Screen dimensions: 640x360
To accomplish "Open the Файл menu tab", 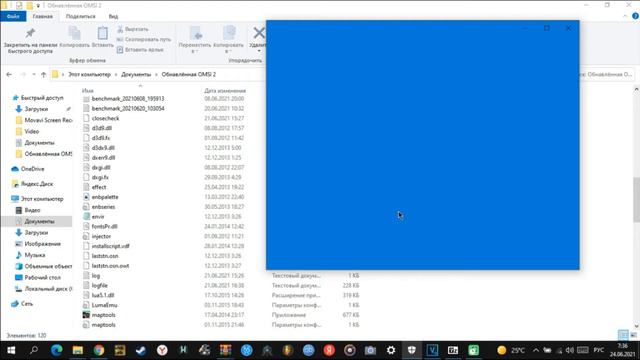I will 13,16.
